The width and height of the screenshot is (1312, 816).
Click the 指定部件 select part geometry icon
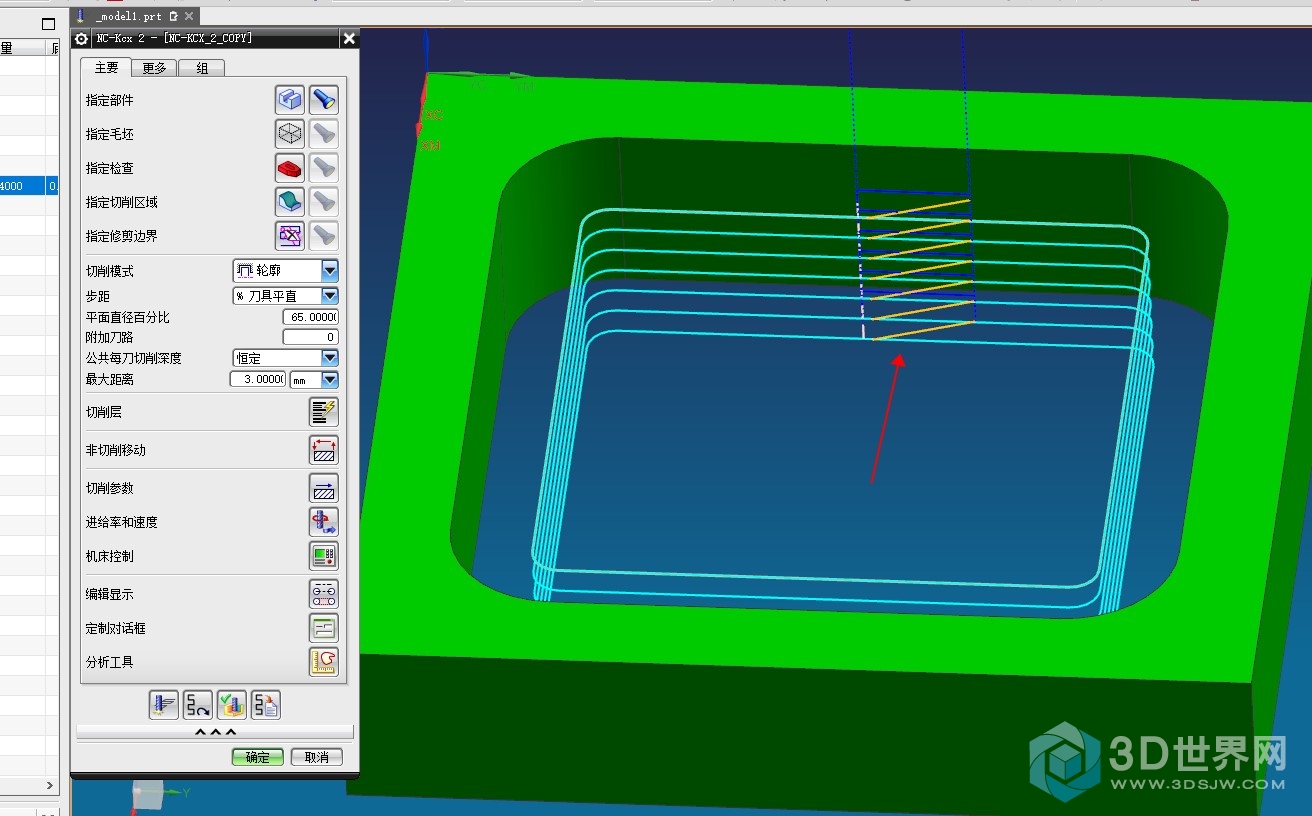click(290, 100)
